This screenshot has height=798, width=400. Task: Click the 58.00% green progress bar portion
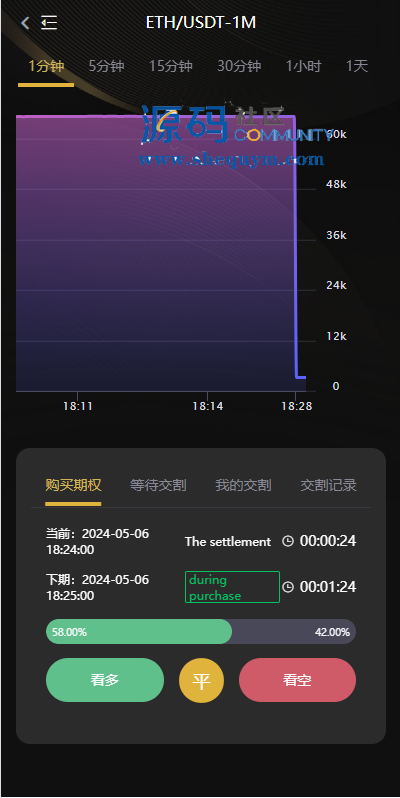point(139,632)
